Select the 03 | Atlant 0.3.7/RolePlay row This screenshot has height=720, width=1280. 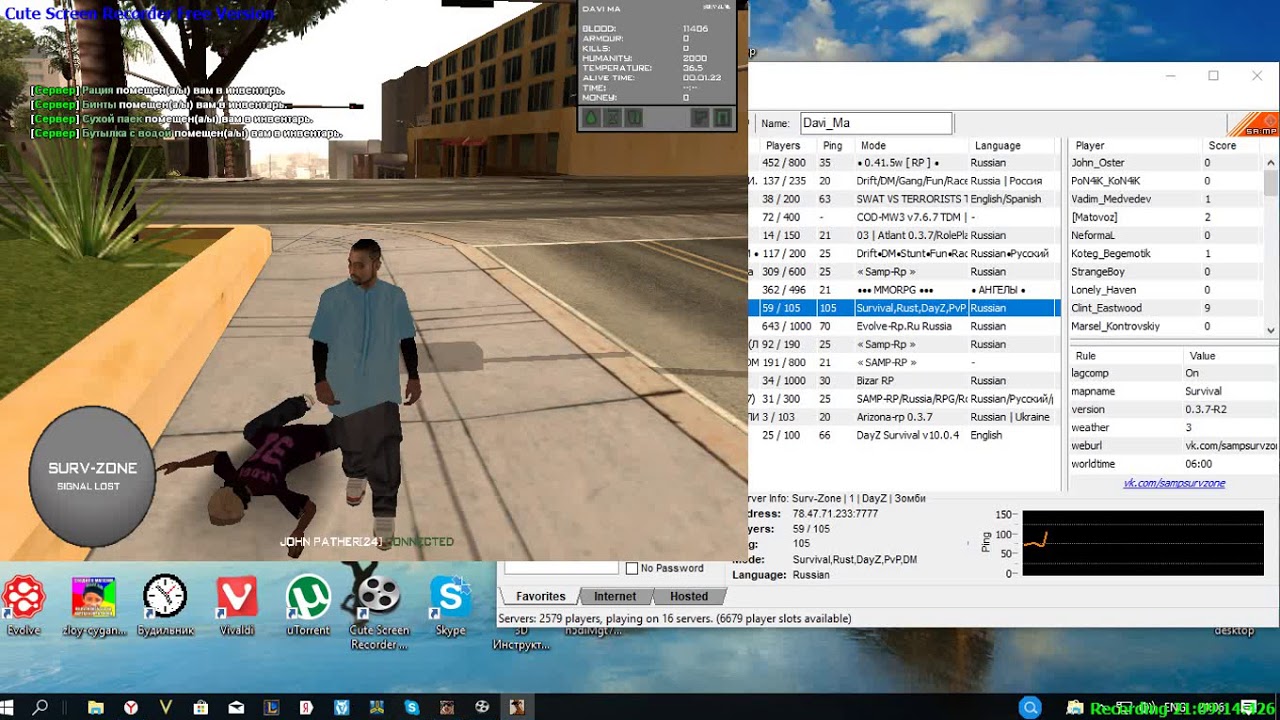coord(904,235)
